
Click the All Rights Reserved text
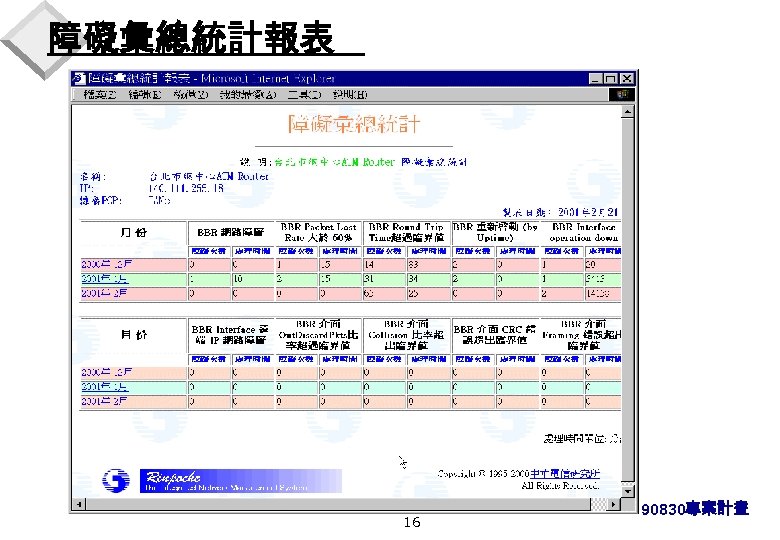point(560,485)
